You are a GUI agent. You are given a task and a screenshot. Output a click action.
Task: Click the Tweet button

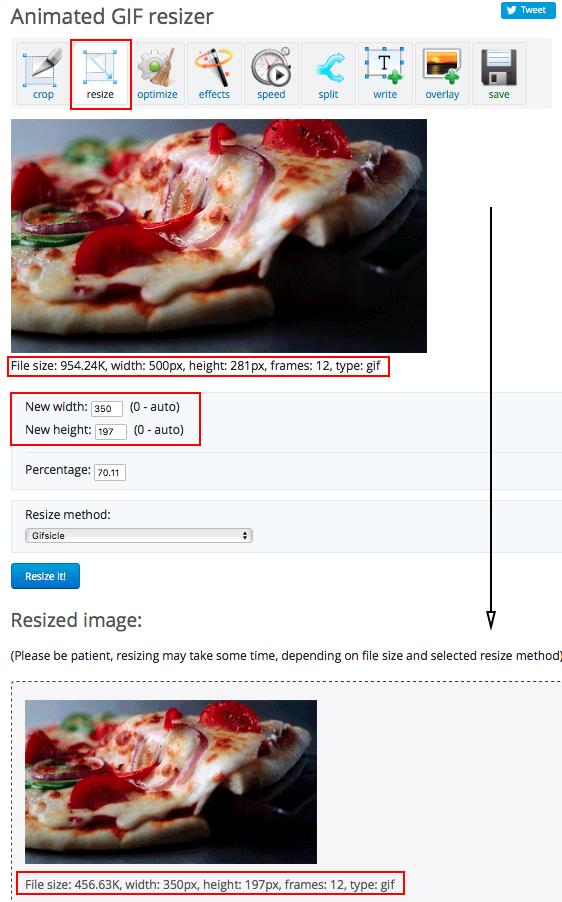click(527, 10)
